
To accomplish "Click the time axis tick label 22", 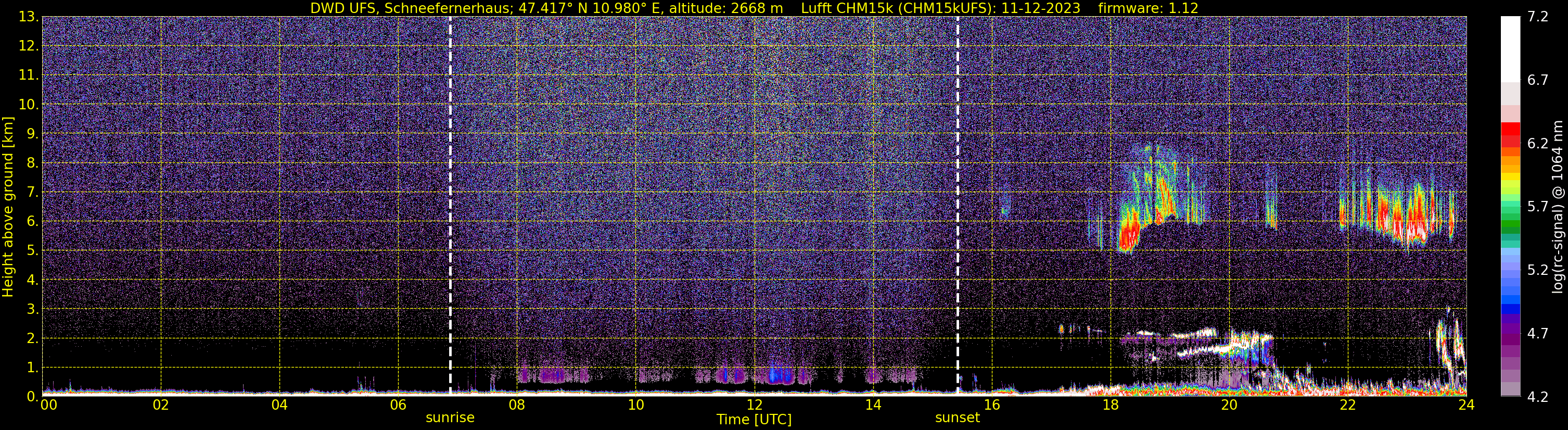I will 1348,405.
